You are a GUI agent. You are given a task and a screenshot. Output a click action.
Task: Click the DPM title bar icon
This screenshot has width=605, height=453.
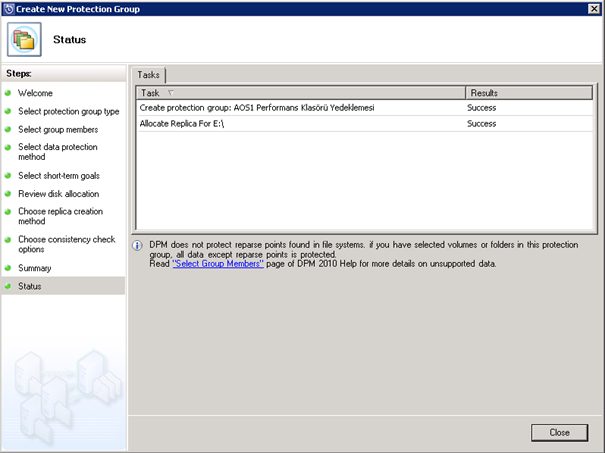pos(8,9)
